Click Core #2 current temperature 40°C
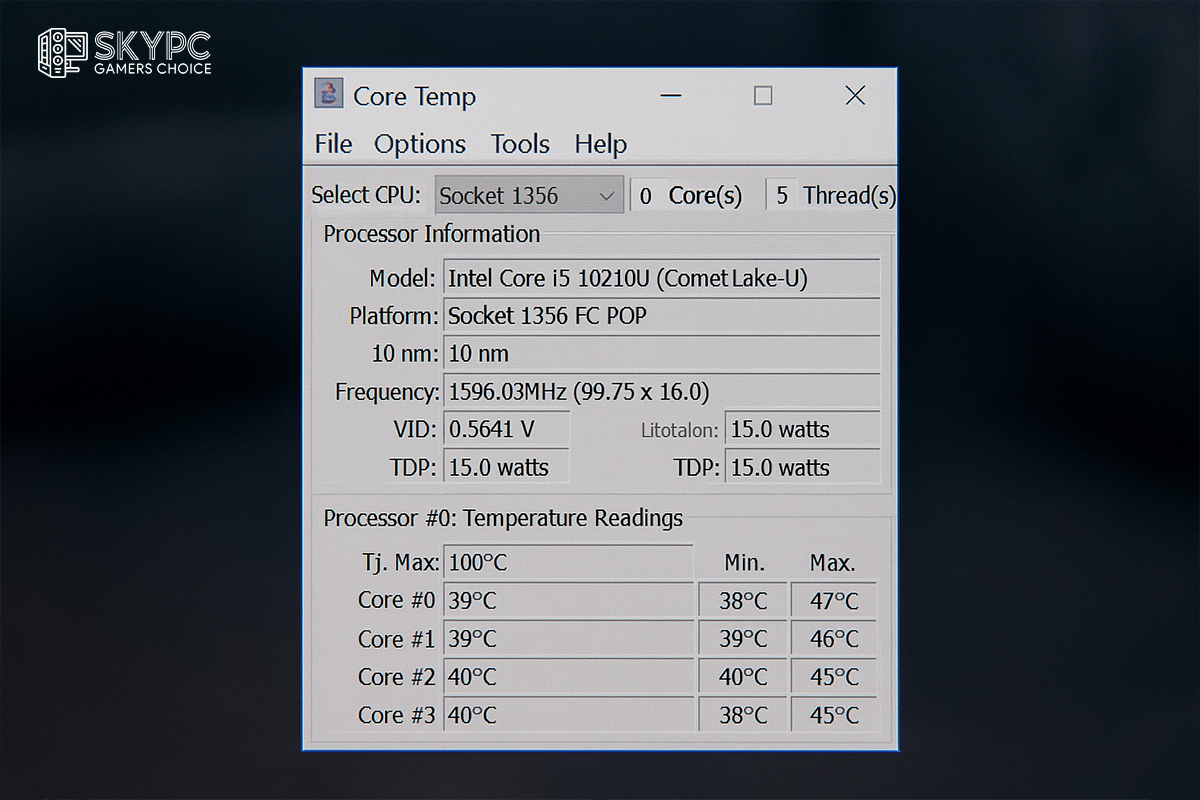This screenshot has width=1200, height=800. 568,676
